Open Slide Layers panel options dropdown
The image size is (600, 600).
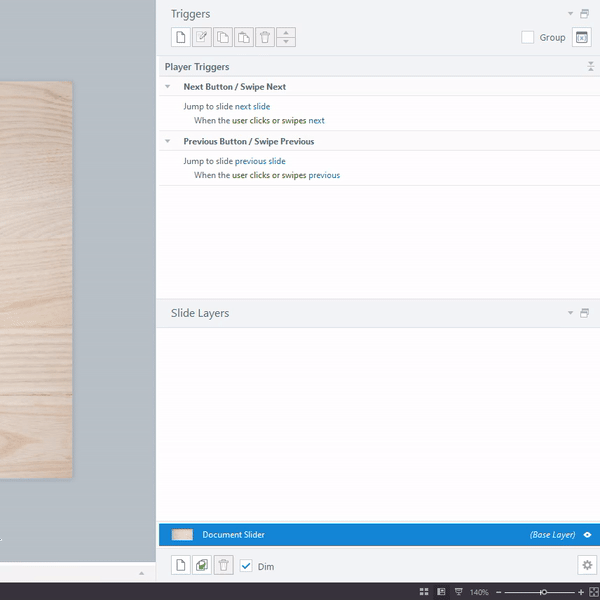(570, 313)
